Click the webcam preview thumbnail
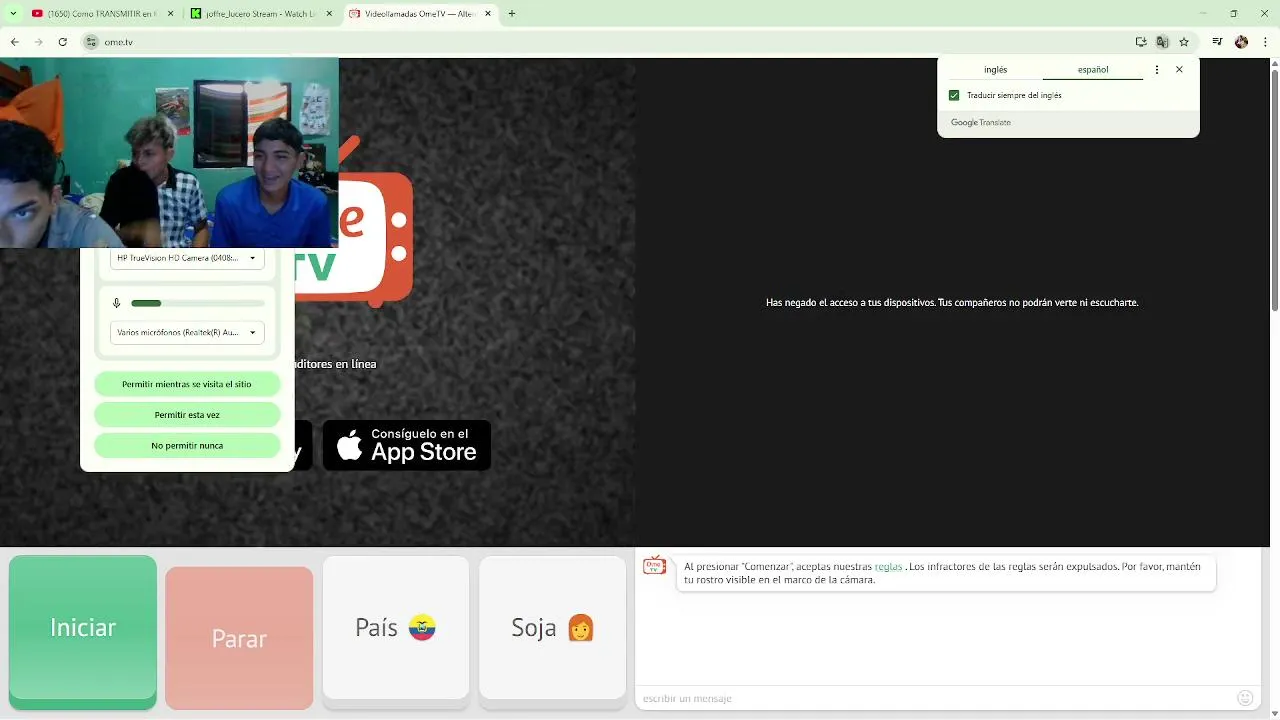The image size is (1280, 720). [169, 152]
